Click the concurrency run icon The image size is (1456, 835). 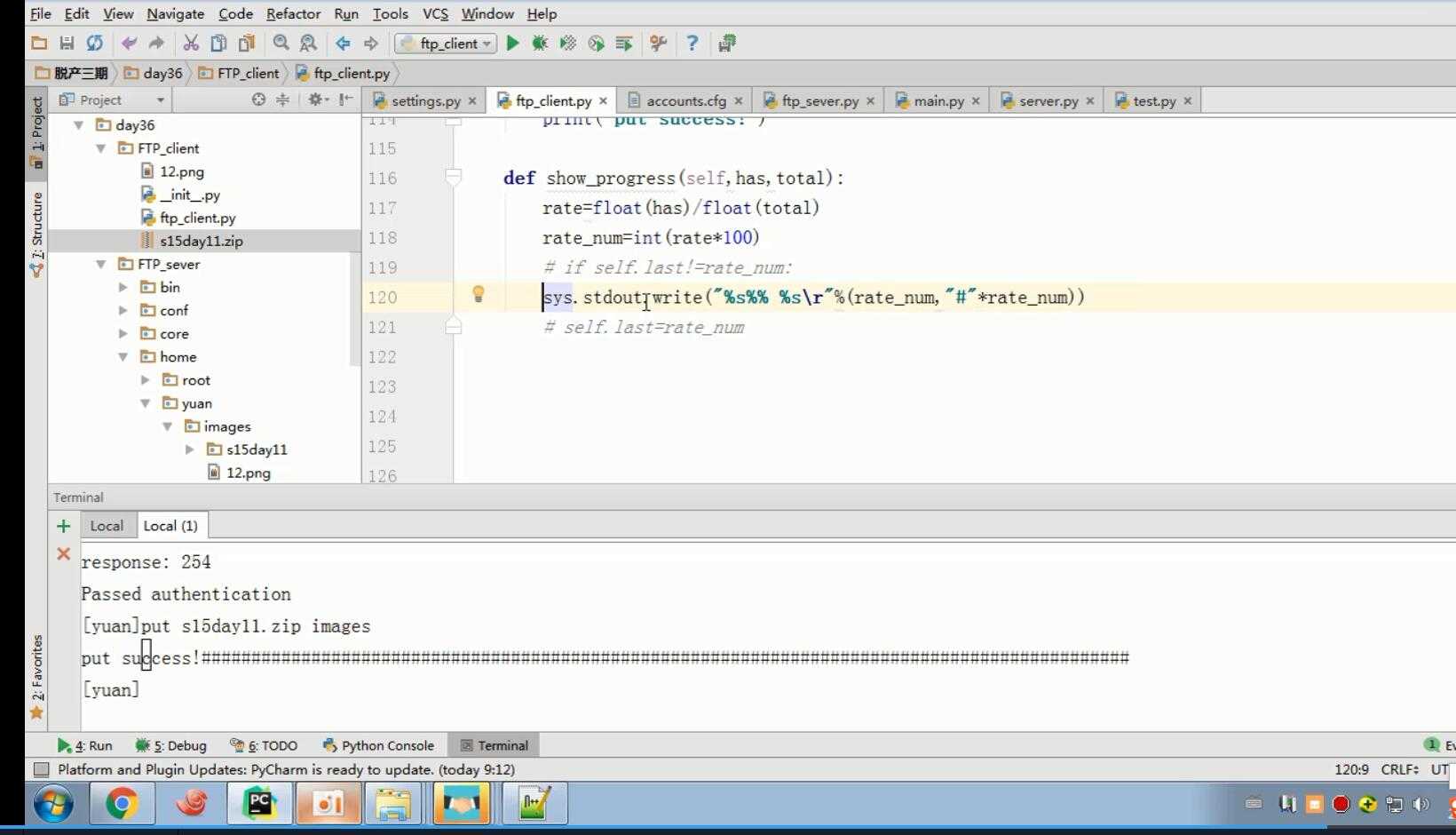(x=624, y=43)
